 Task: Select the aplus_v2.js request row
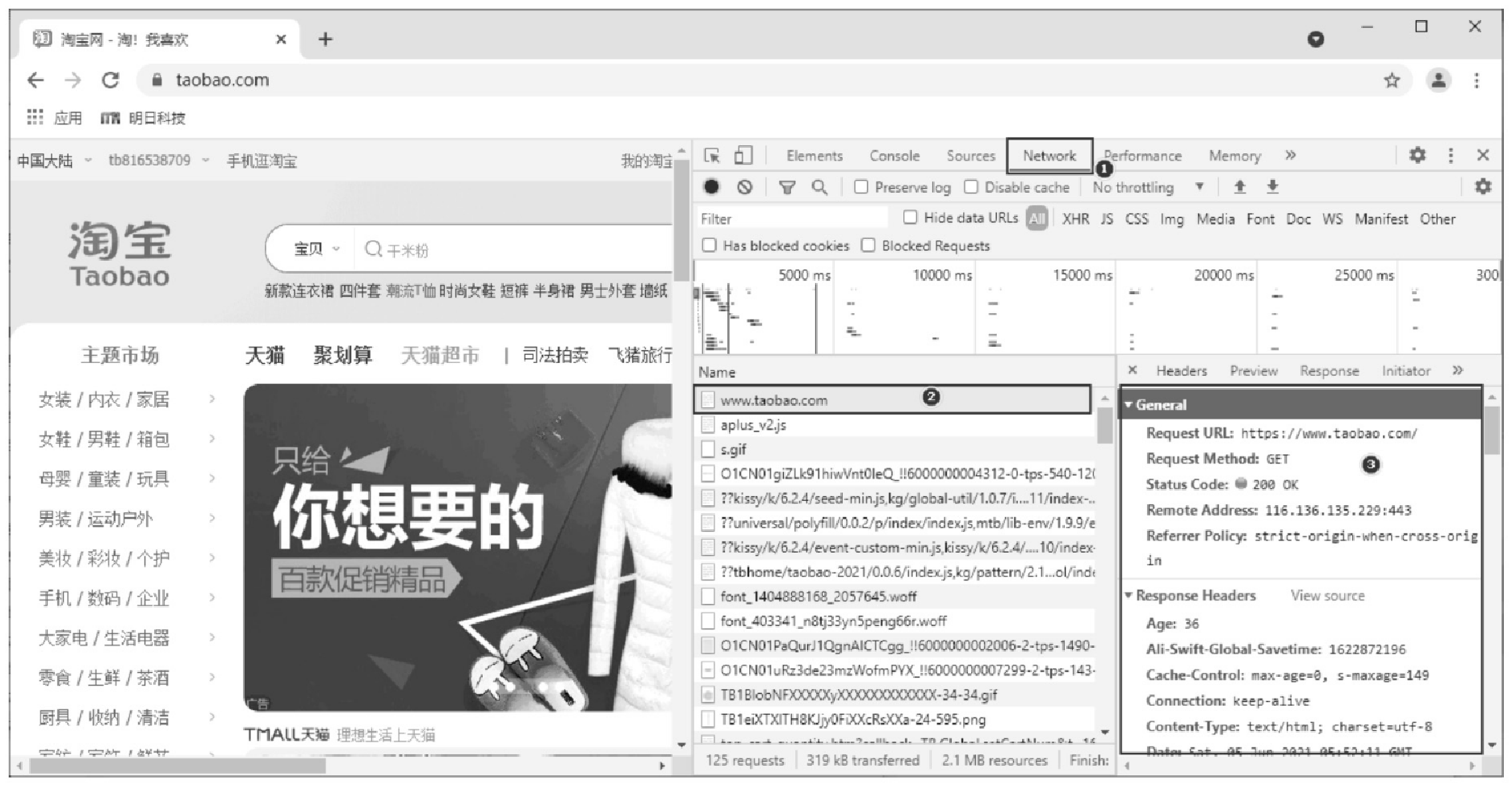(894, 424)
